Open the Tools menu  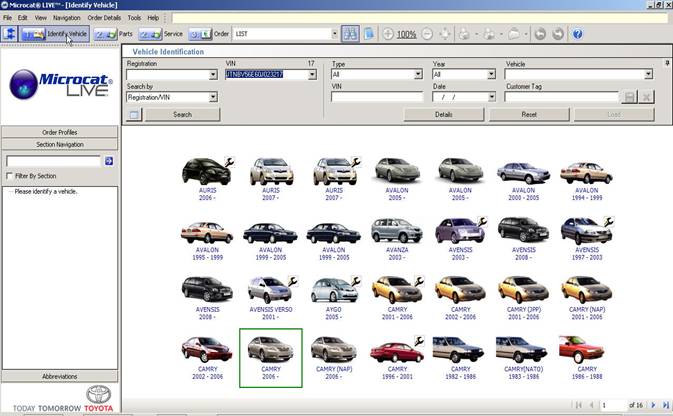click(134, 18)
